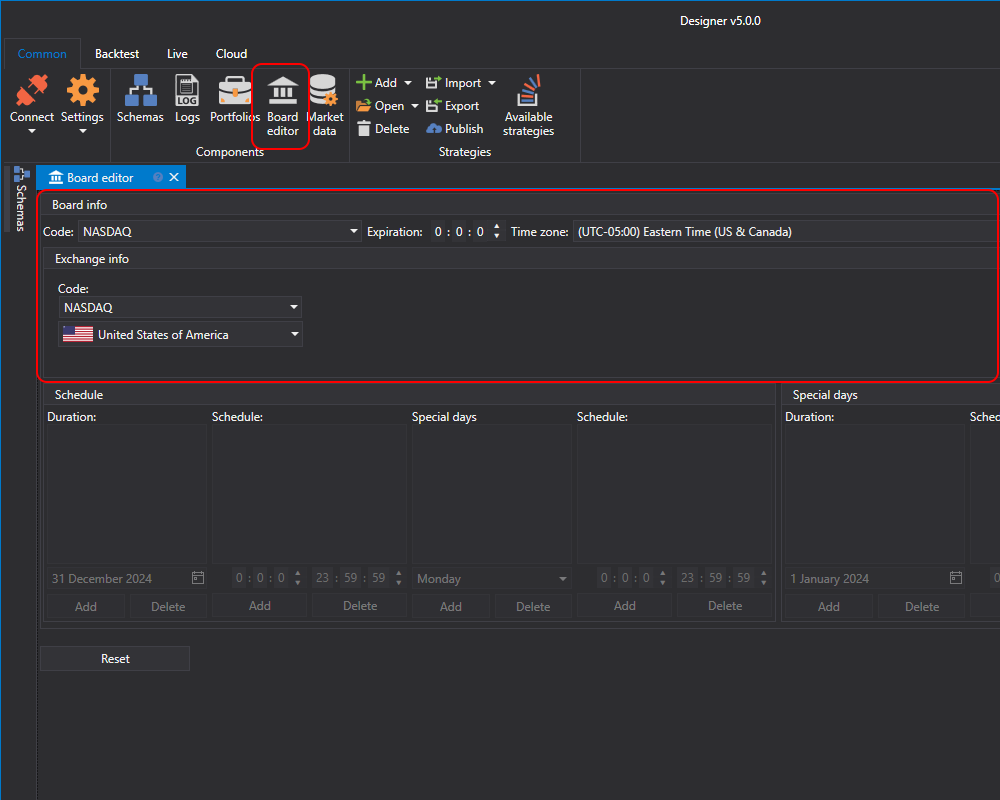The width and height of the screenshot is (1000, 800).
Task: Click the Connect plug icon
Action: coord(31,90)
